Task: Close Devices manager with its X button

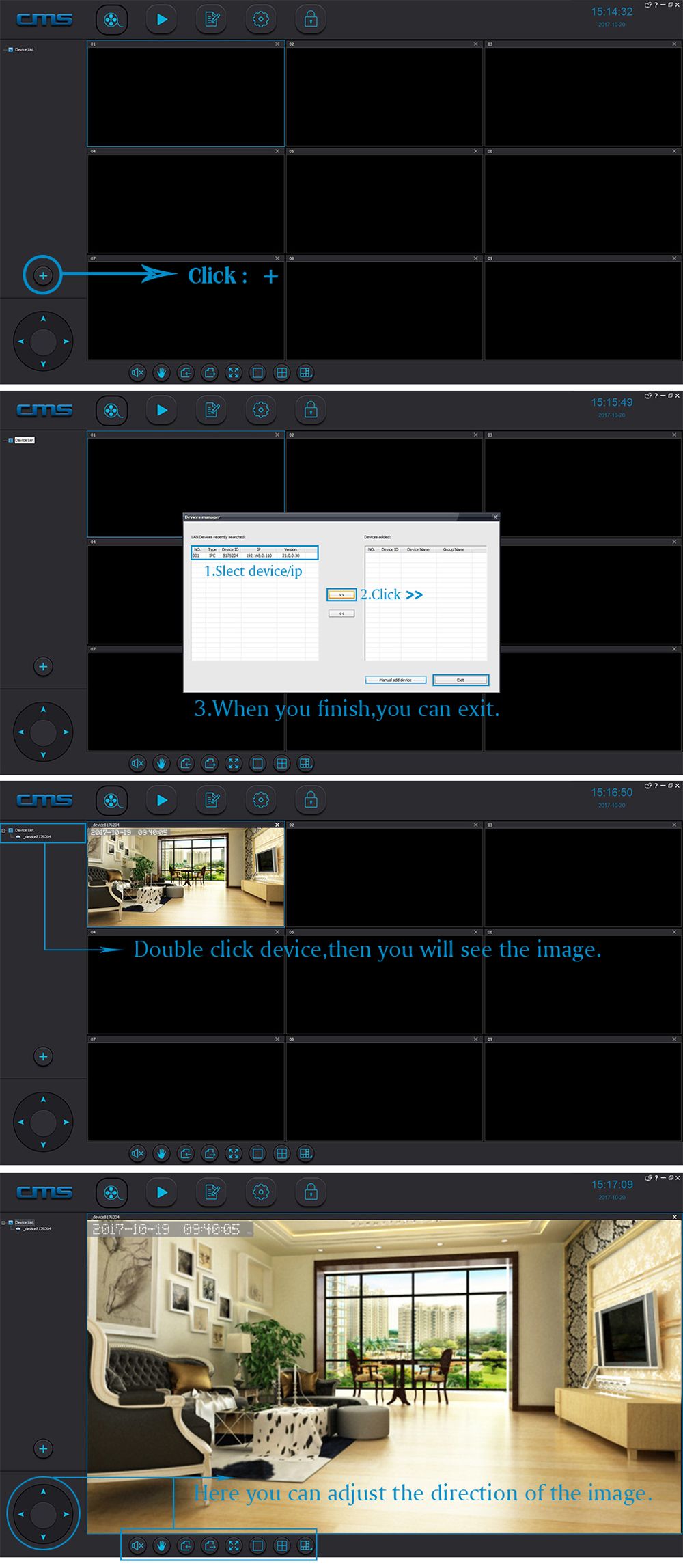Action: tap(495, 517)
